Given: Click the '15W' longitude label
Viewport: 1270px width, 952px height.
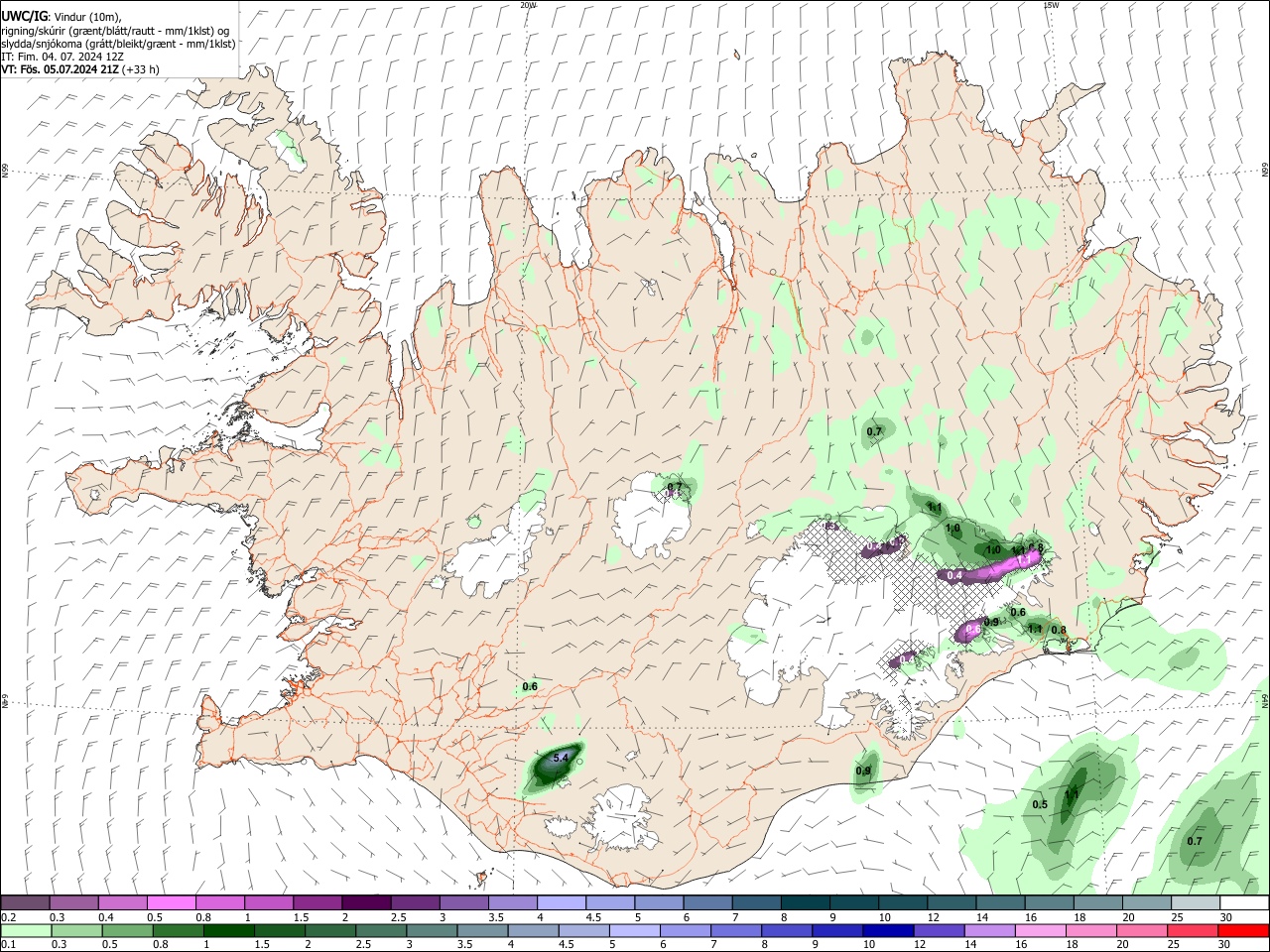Looking at the screenshot, I should pyautogui.click(x=1051, y=5).
